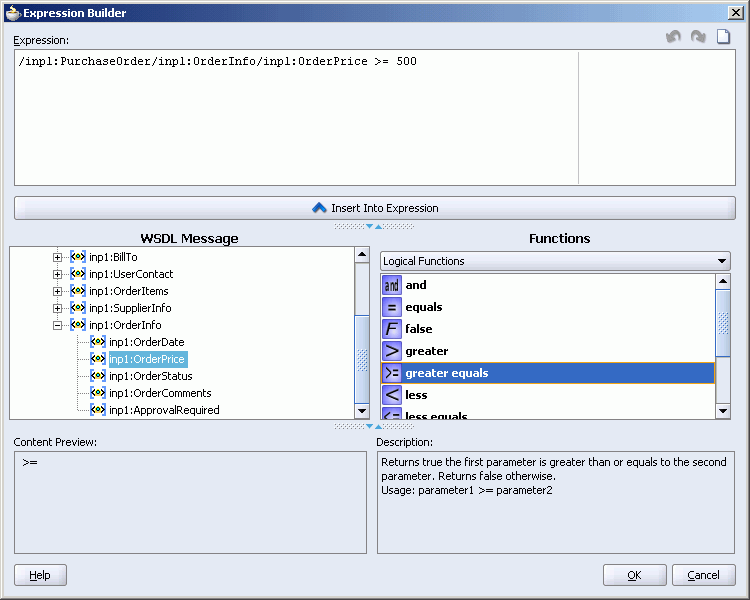This screenshot has width=750, height=600.
Task: Expand the inp1:UserContact node
Action: pyautogui.click(x=57, y=274)
